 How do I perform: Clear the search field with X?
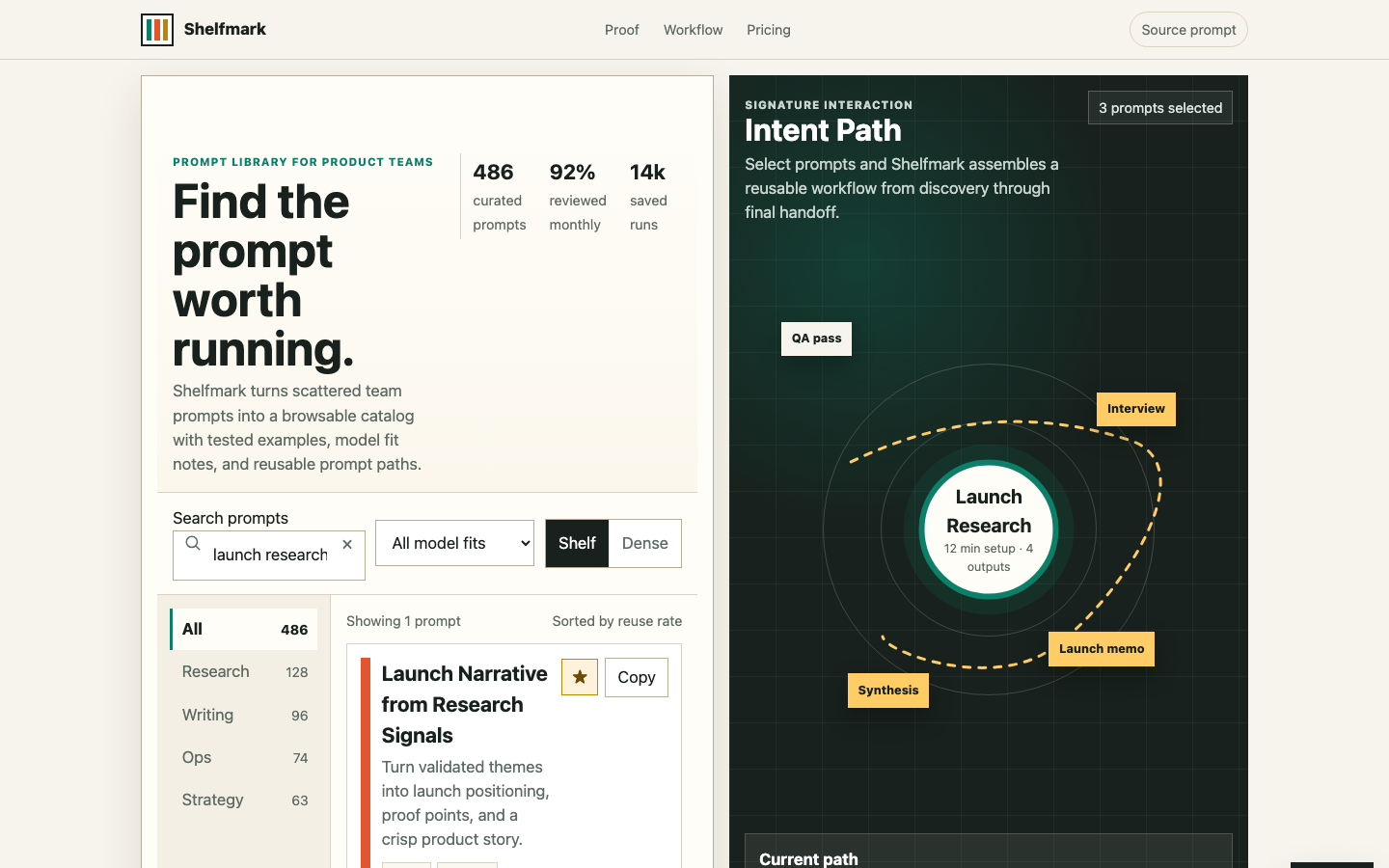347,545
